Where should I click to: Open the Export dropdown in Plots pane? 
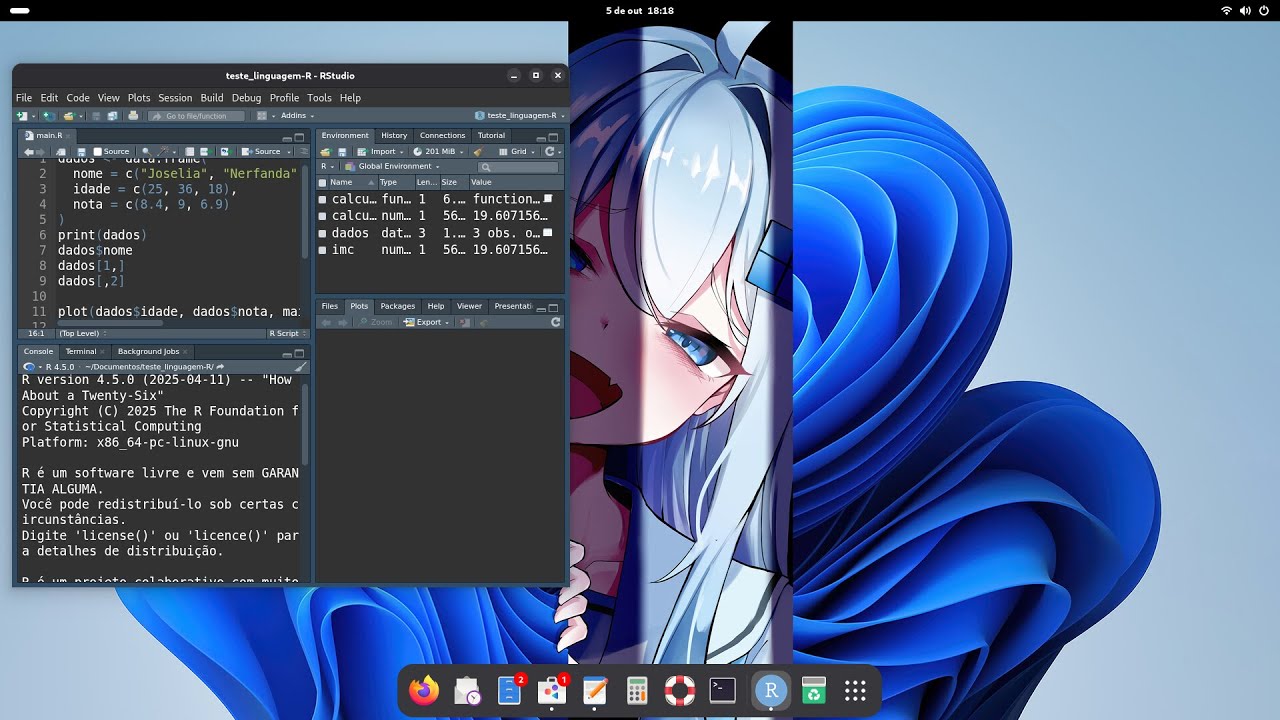(427, 322)
